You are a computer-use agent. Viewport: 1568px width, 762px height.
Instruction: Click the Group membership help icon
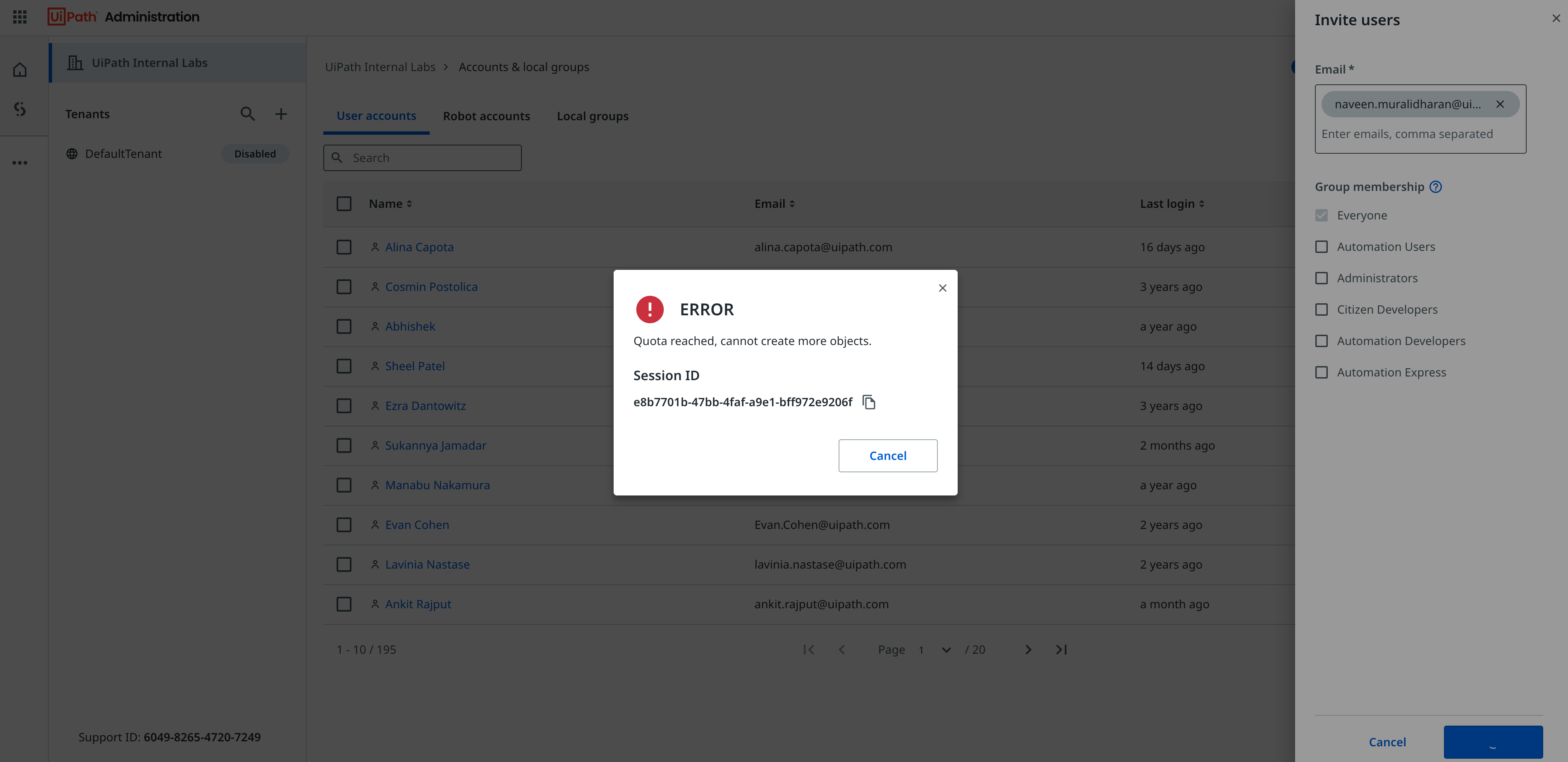pos(1435,187)
